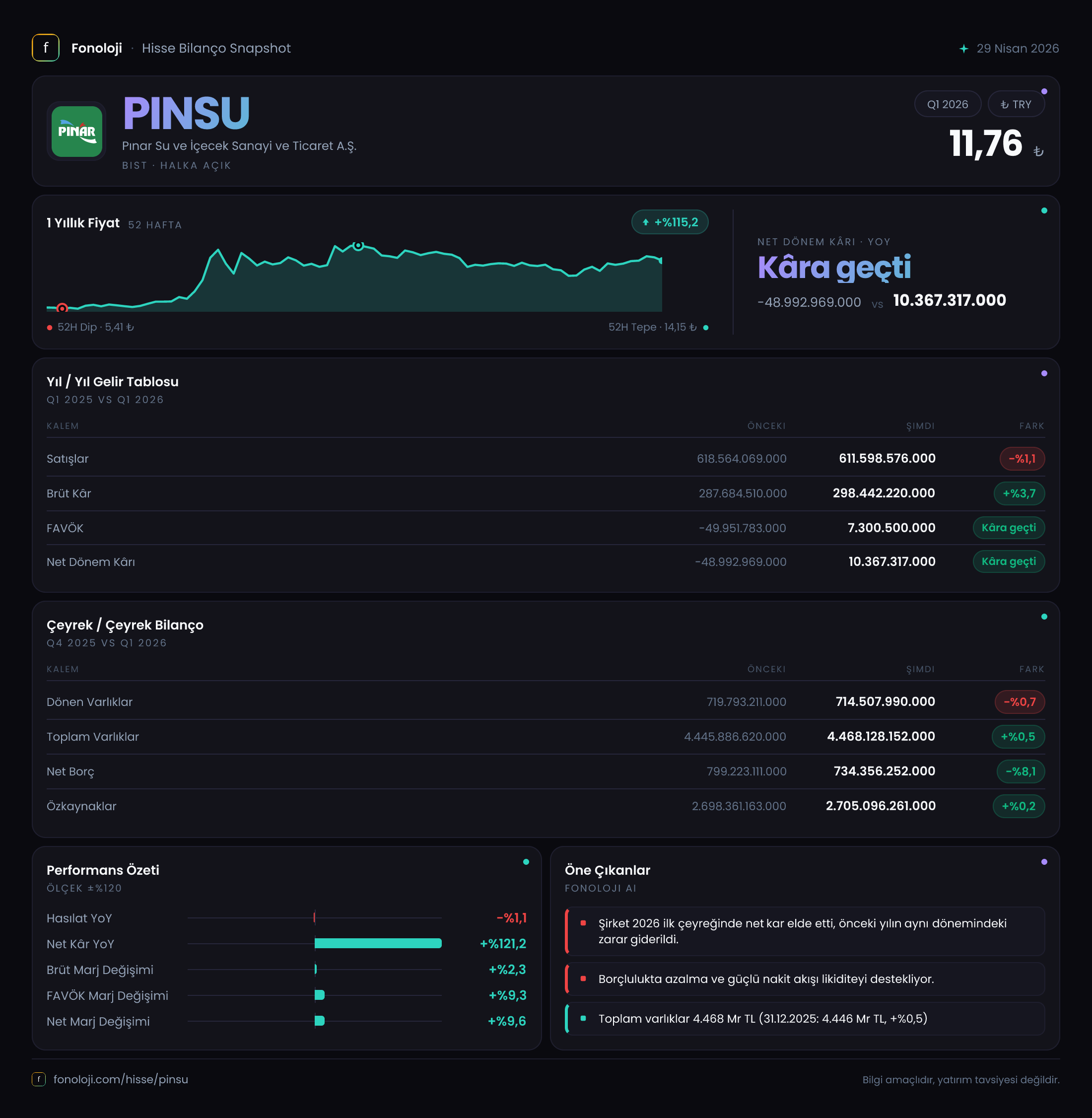Click the Fonoloji logo icon in header
This screenshot has height=1118, width=1092.
coord(45,48)
